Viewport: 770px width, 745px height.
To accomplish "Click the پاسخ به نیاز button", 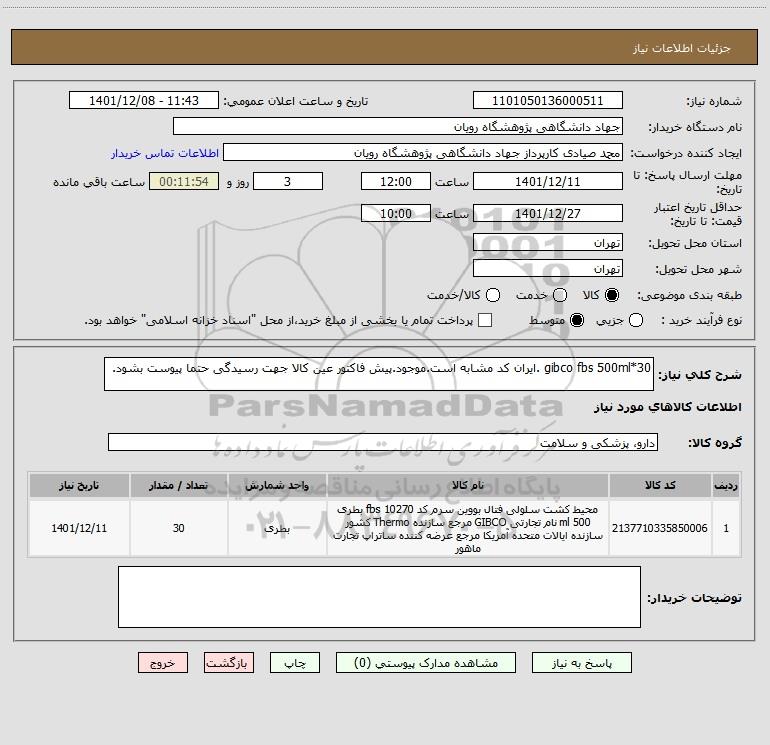I will pyautogui.click(x=581, y=663).
